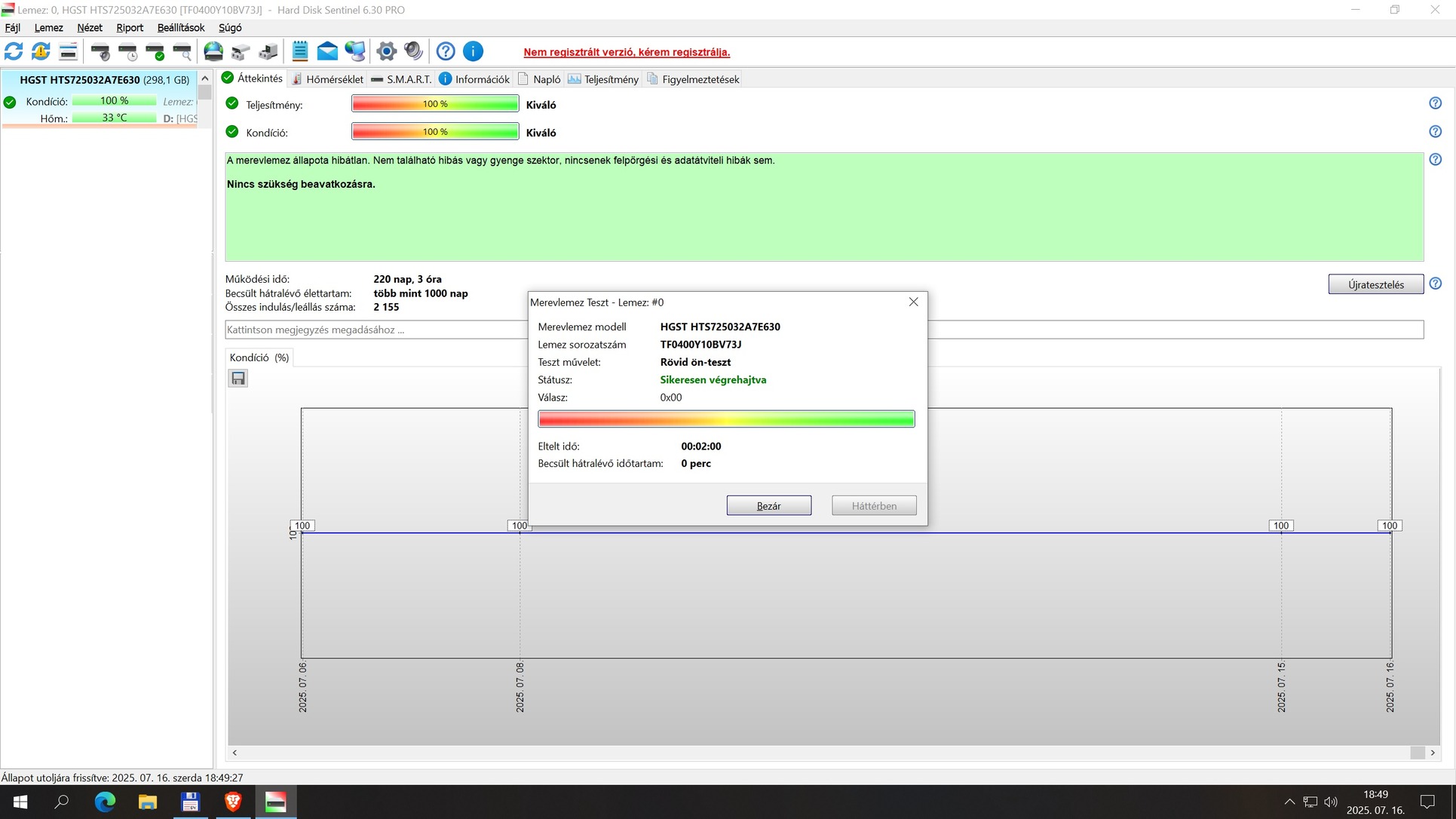Click help icon next to Újratesztelés button

tap(1435, 284)
